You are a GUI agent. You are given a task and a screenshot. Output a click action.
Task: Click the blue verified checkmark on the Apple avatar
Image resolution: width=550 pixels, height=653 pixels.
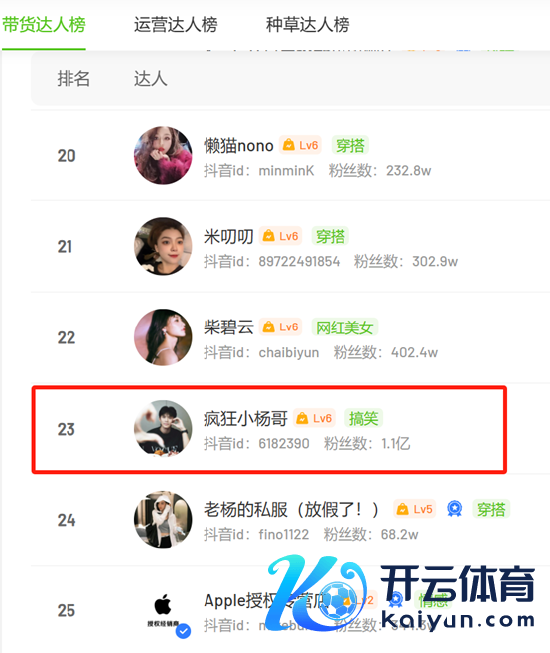[x=183, y=631]
